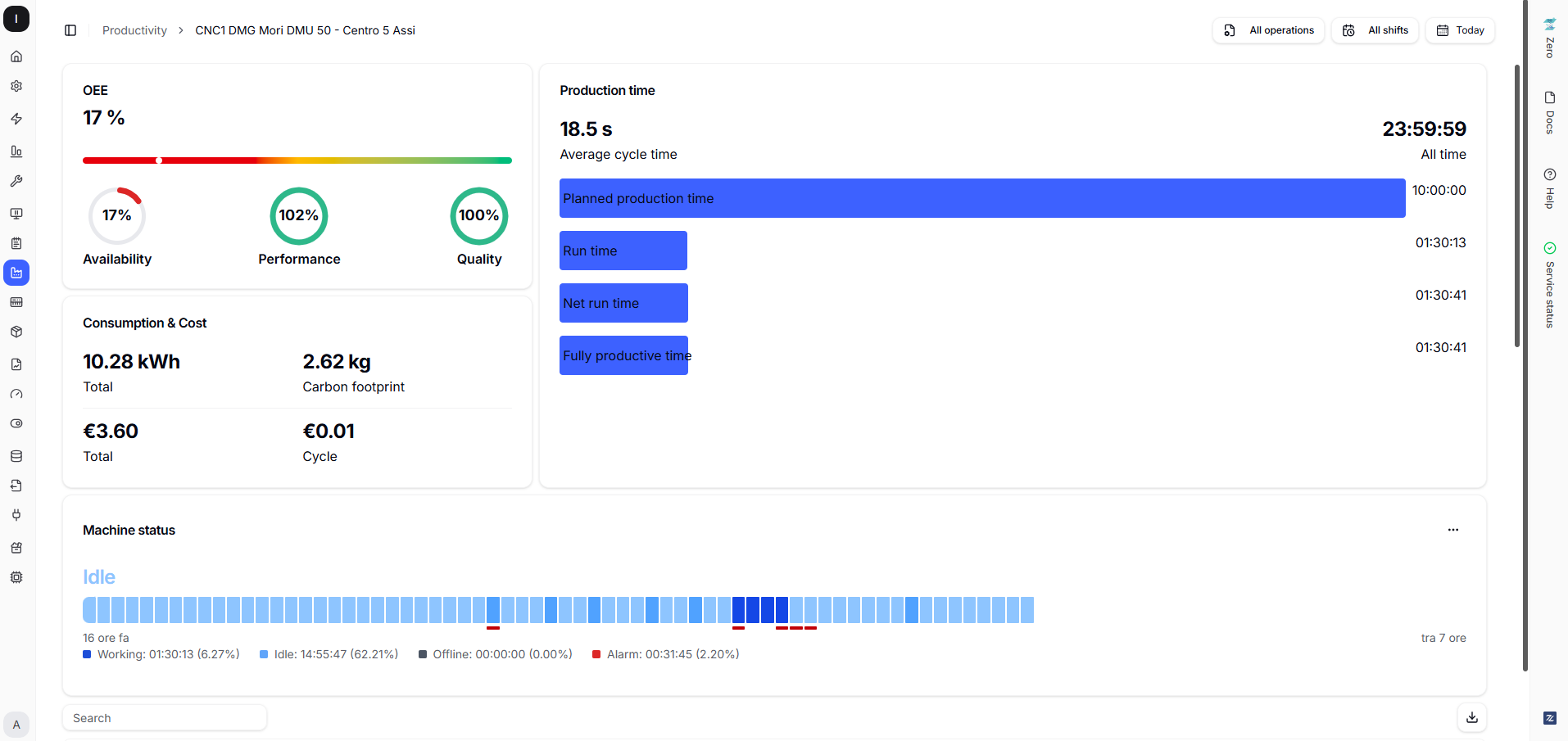Click the 2.62 kg carbon footprint value
Viewport: 1568px width, 741px height.
[337, 362]
